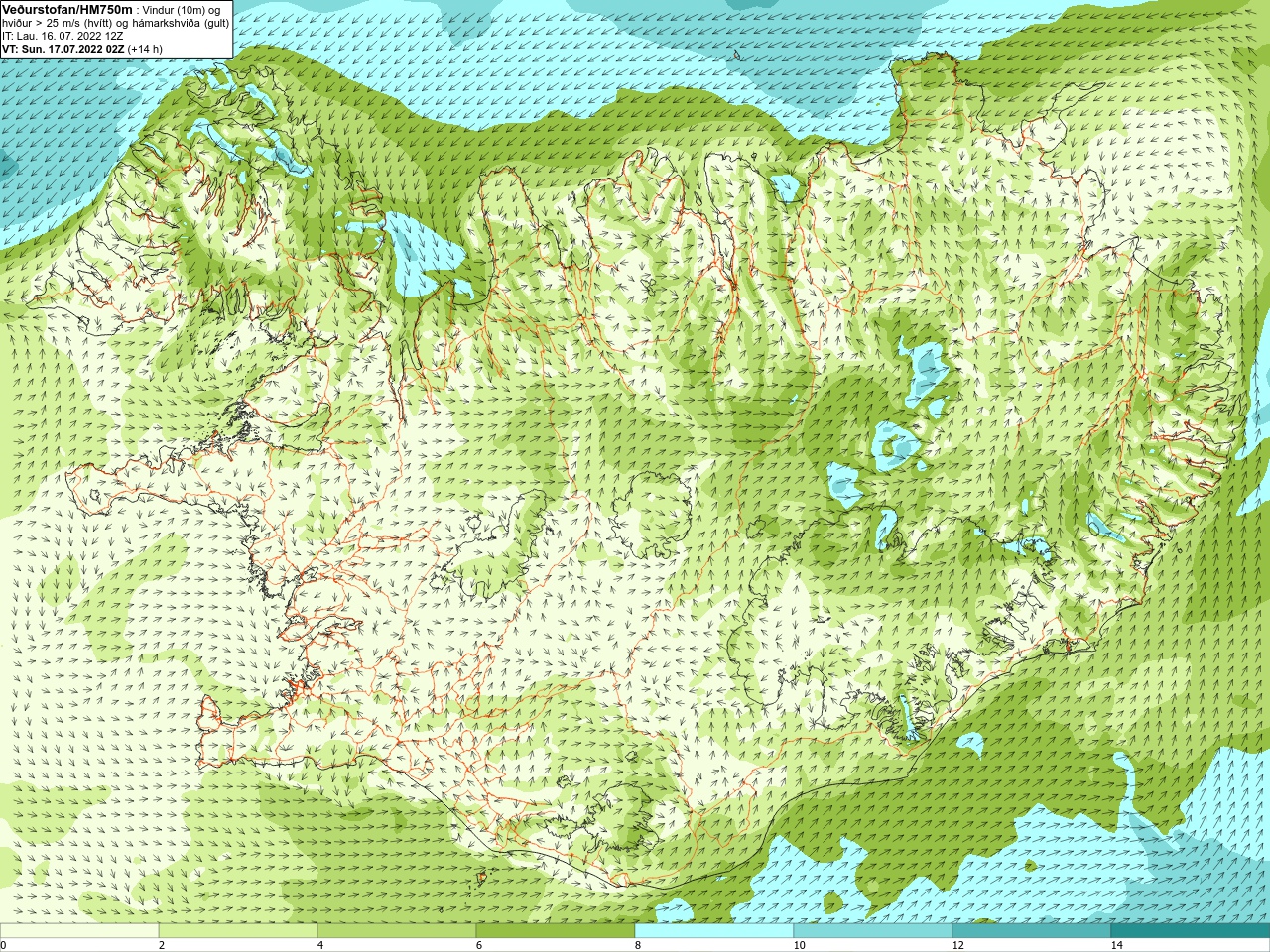This screenshot has height=952, width=1270.
Task: Click the '4' label on the color scale
Action: pos(320,945)
